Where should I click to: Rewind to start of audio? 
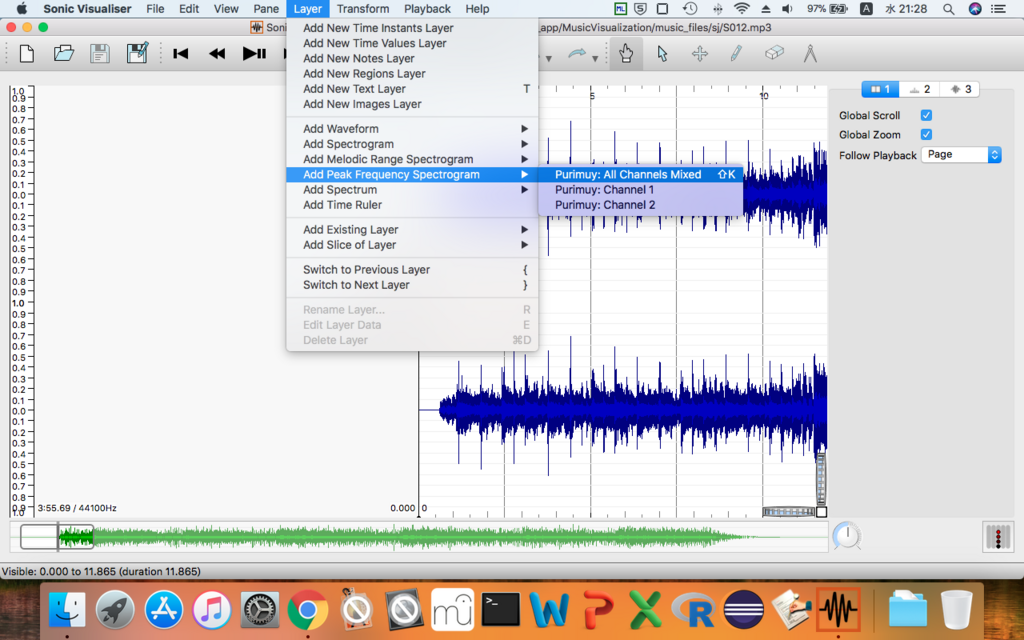click(x=181, y=54)
